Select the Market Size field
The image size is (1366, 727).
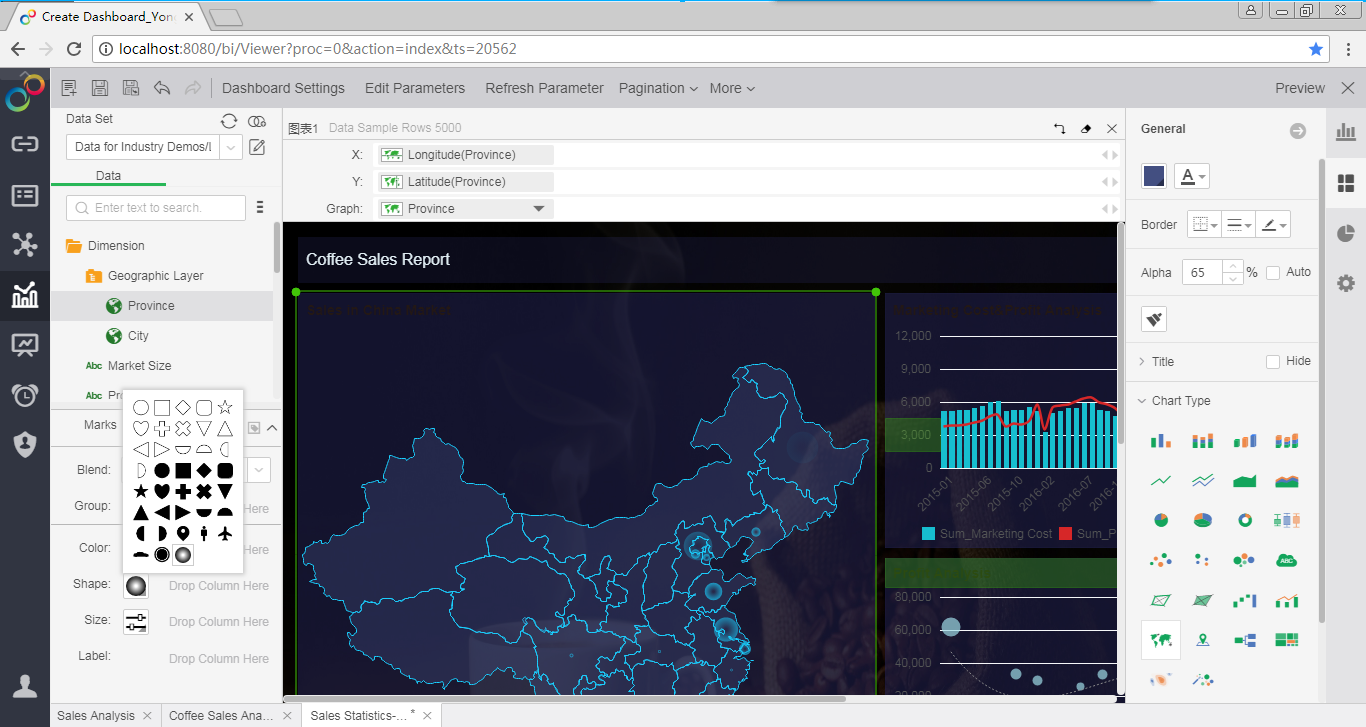139,366
